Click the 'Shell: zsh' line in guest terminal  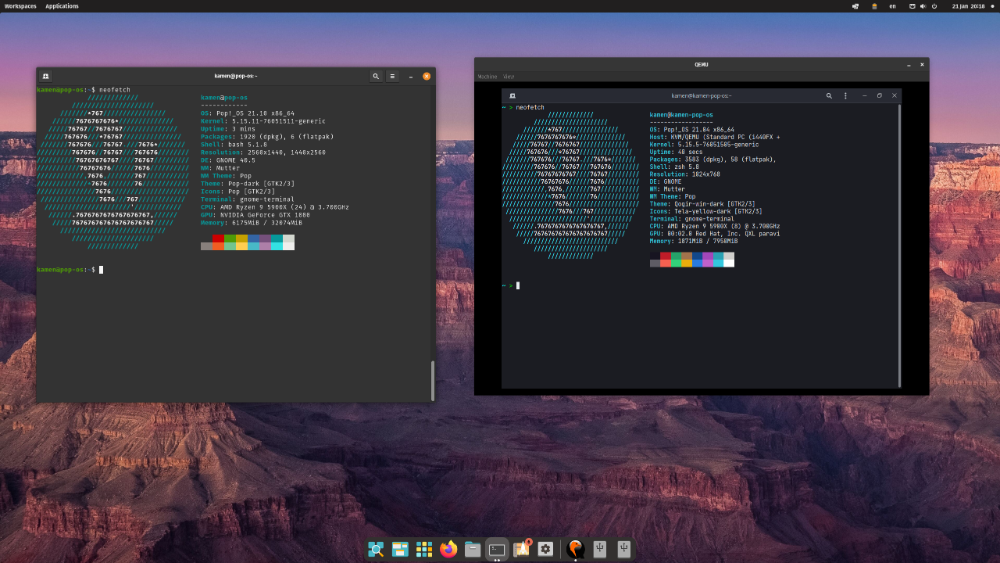[674, 167]
